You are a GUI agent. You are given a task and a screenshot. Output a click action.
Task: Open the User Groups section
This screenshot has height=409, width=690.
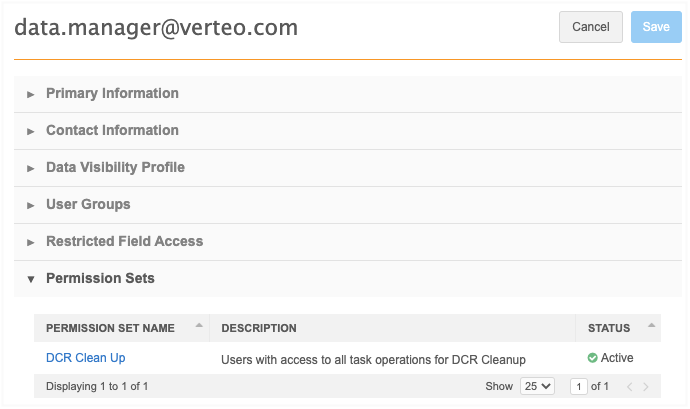click(88, 205)
